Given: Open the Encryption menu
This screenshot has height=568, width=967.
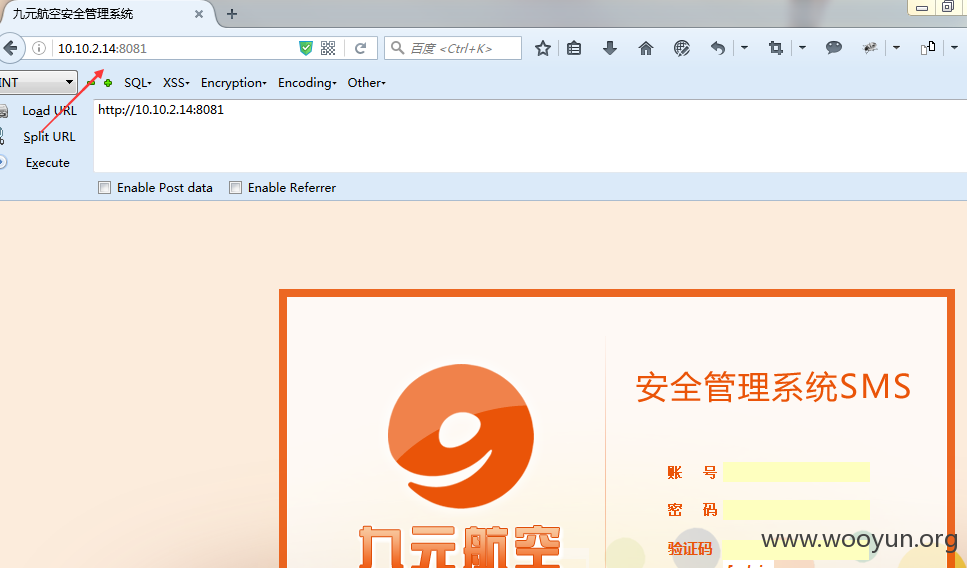Looking at the screenshot, I should (234, 83).
